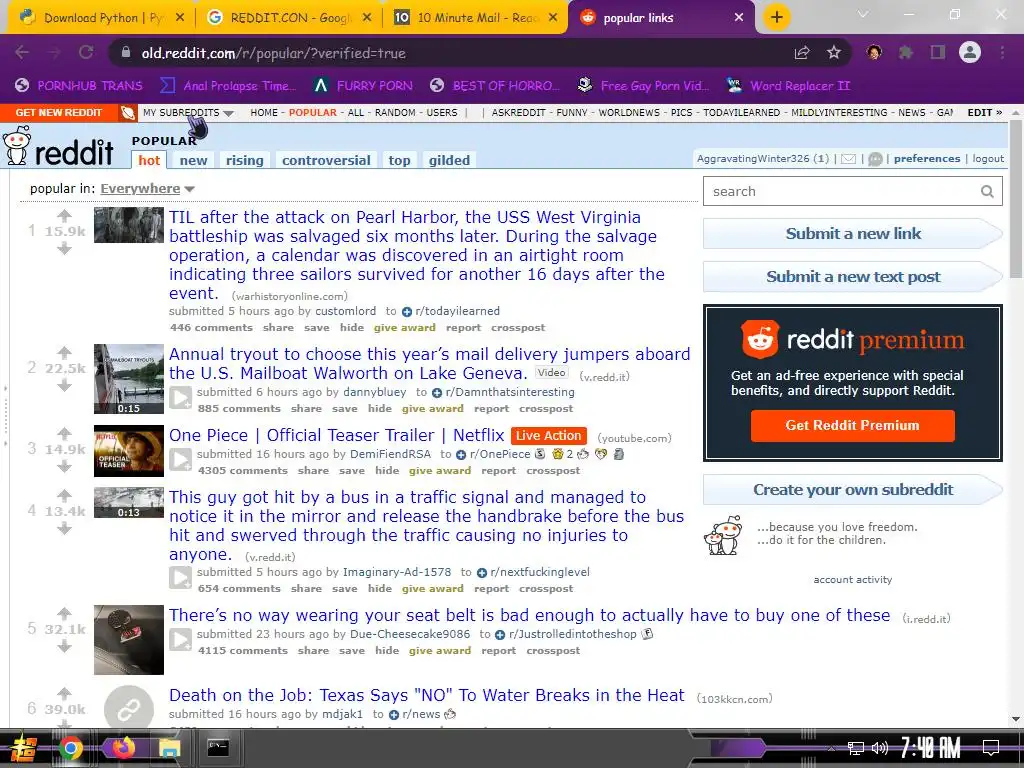Click give award on One Piece post
The image size is (1024, 768).
(440, 471)
